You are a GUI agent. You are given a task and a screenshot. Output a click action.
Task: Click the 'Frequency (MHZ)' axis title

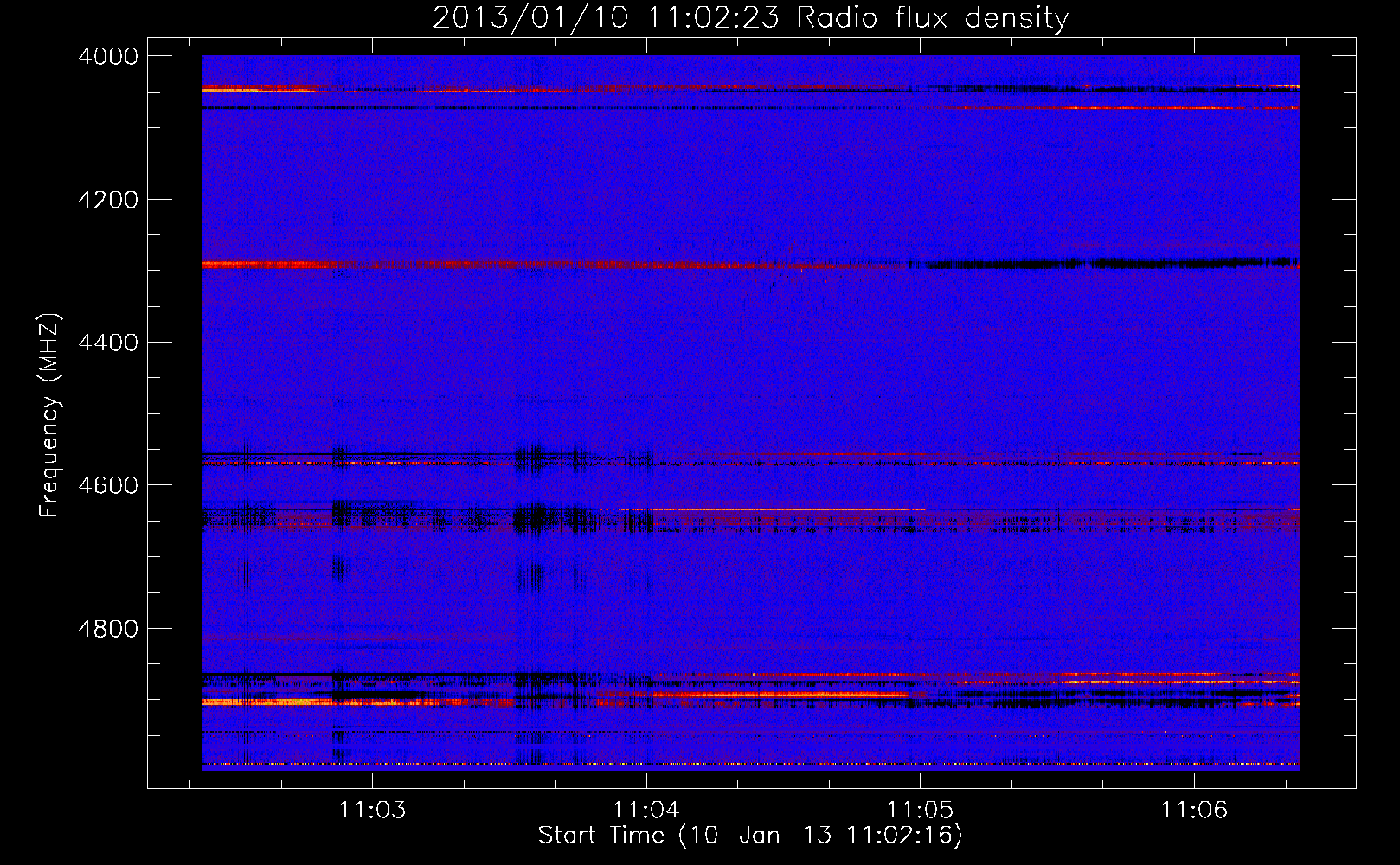coord(50,414)
